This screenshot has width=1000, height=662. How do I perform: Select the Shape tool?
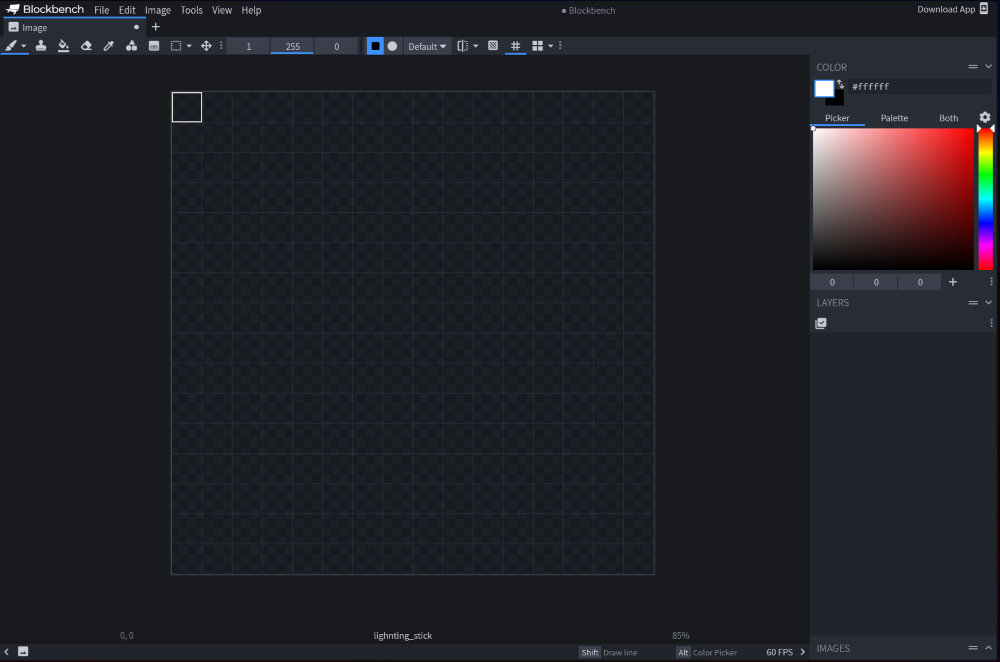[131, 46]
